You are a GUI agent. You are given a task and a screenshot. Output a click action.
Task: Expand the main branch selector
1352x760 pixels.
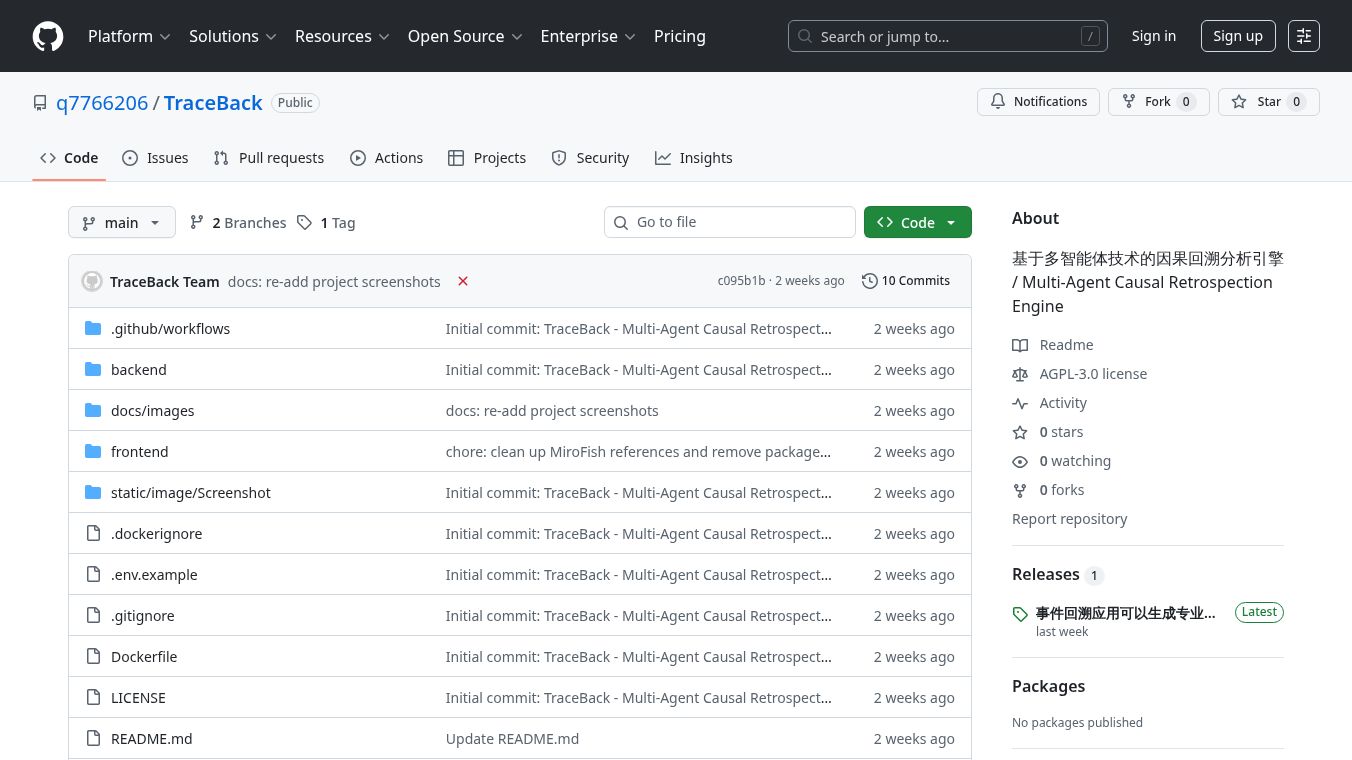pos(121,223)
